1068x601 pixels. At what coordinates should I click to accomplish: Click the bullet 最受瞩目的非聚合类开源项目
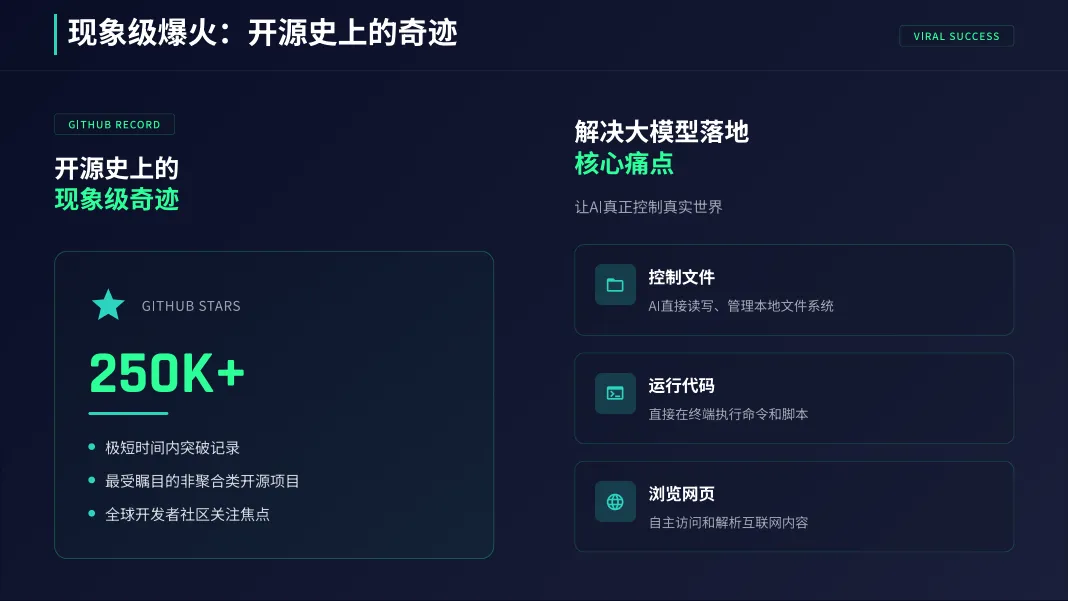point(202,481)
